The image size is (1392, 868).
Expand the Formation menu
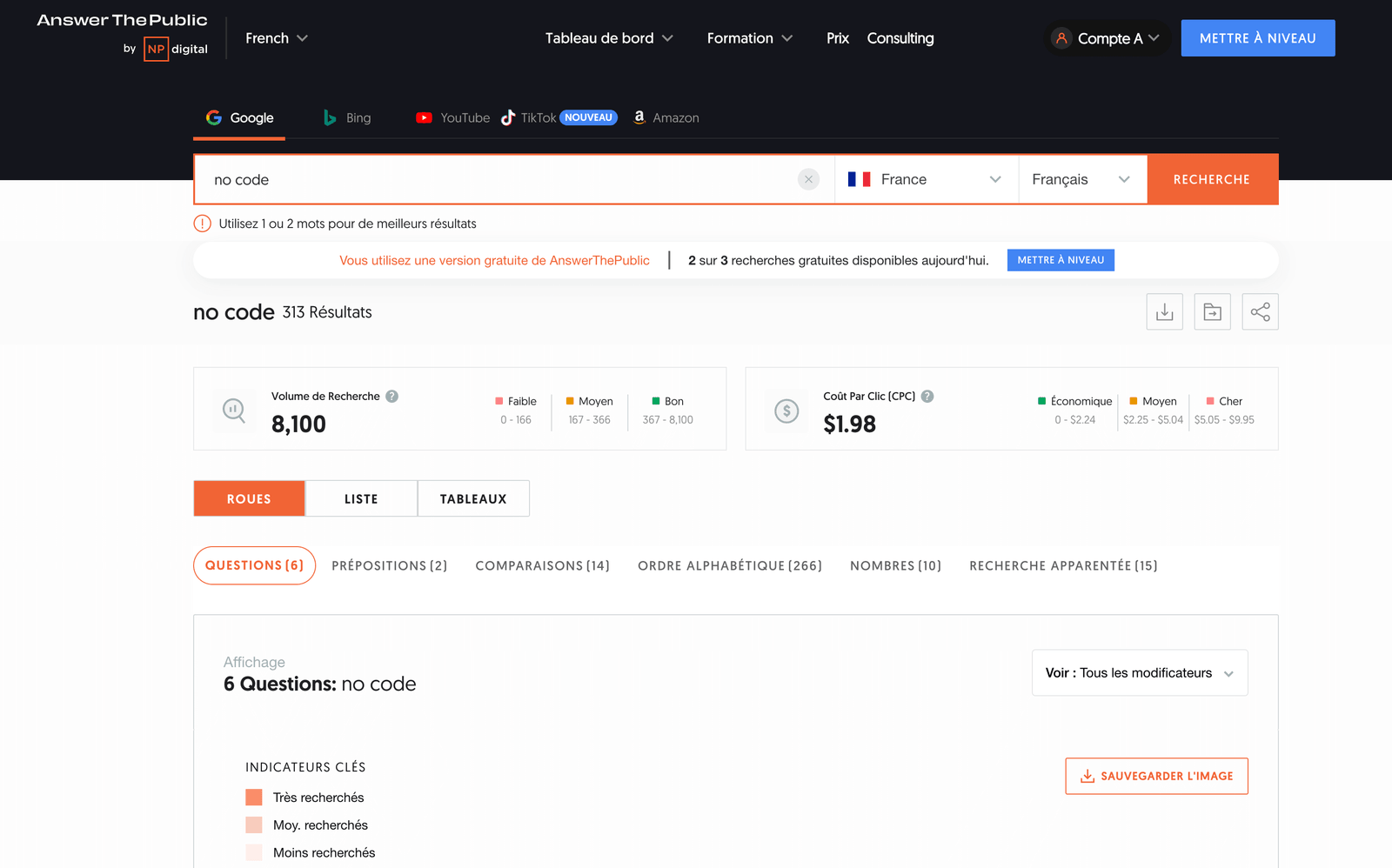(x=749, y=38)
